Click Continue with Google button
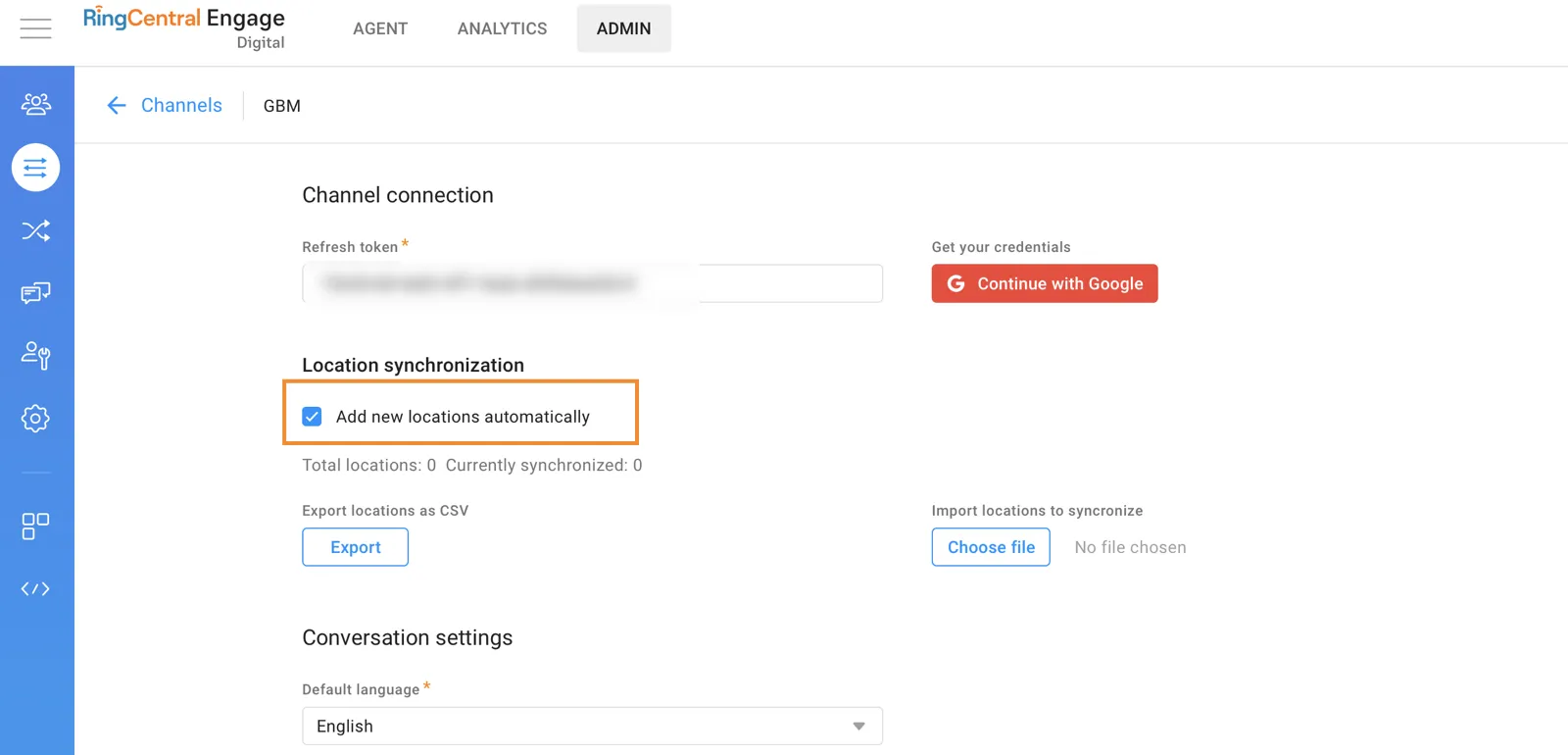The height and width of the screenshot is (755, 1568). (1044, 283)
